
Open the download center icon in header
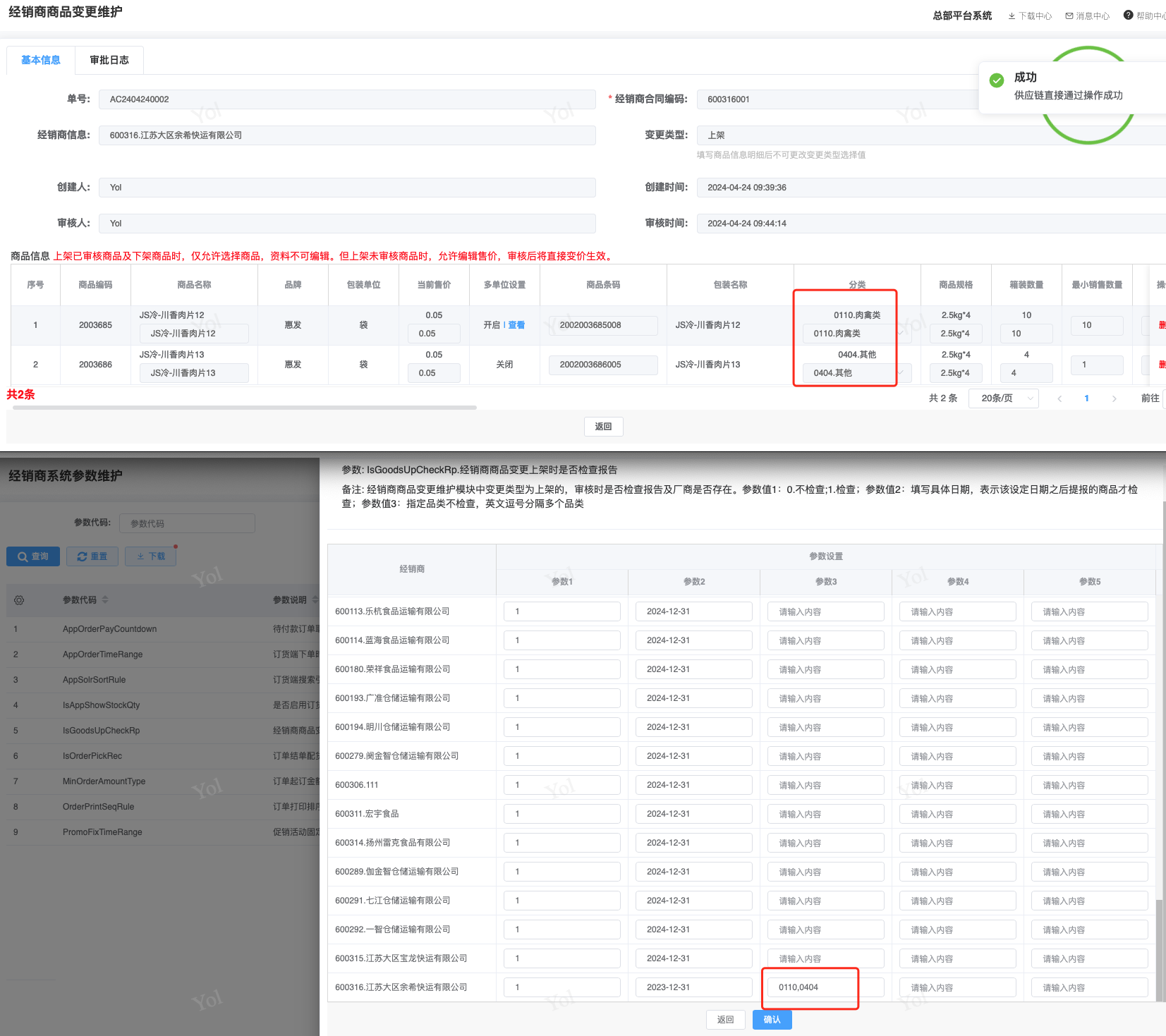tap(1012, 16)
